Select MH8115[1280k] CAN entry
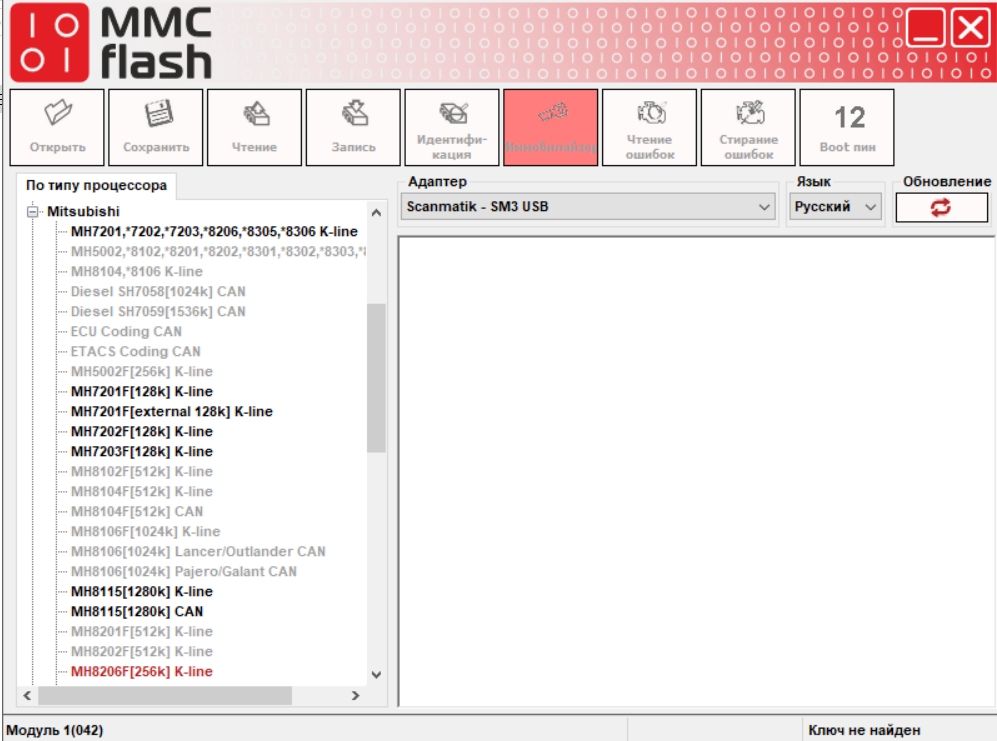Image resolution: width=997 pixels, height=741 pixels. (136, 612)
